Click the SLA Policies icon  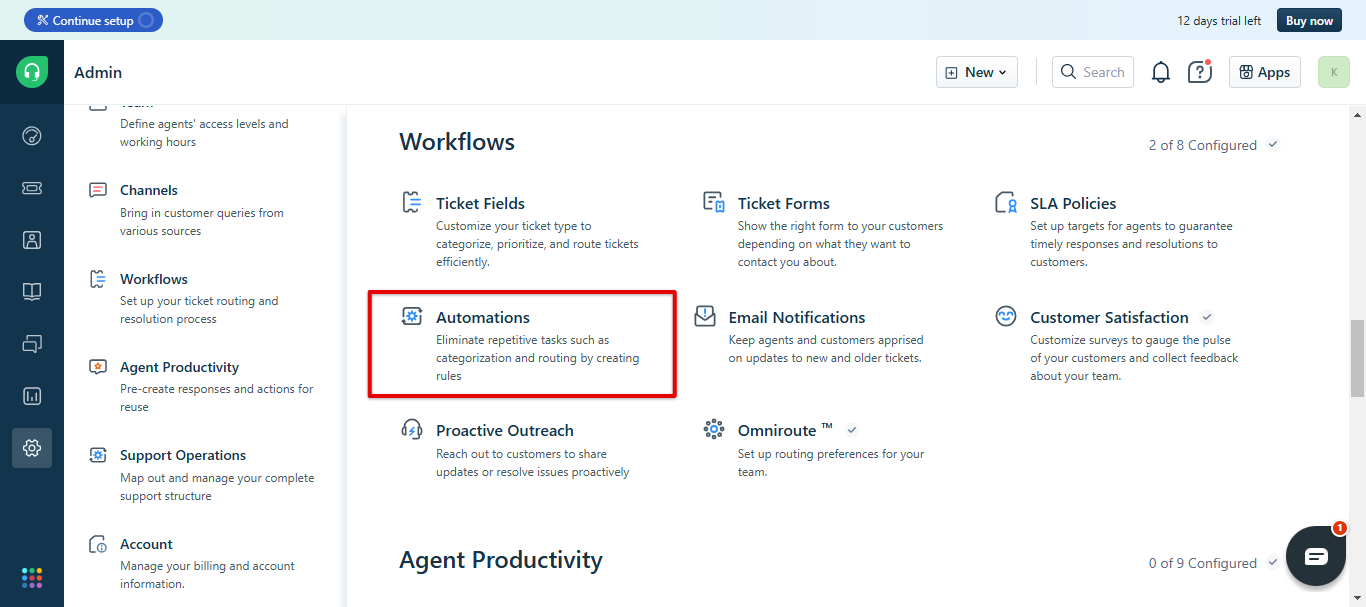[x=1006, y=203]
